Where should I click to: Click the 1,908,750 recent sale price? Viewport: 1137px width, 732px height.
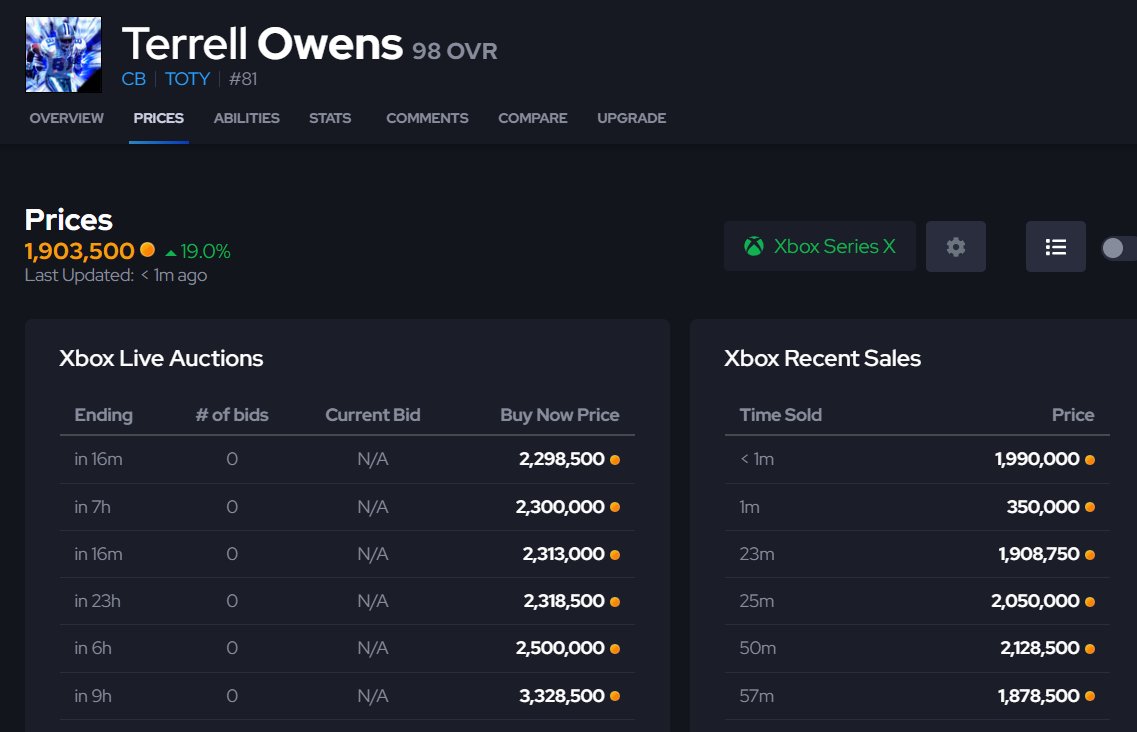coord(1039,554)
